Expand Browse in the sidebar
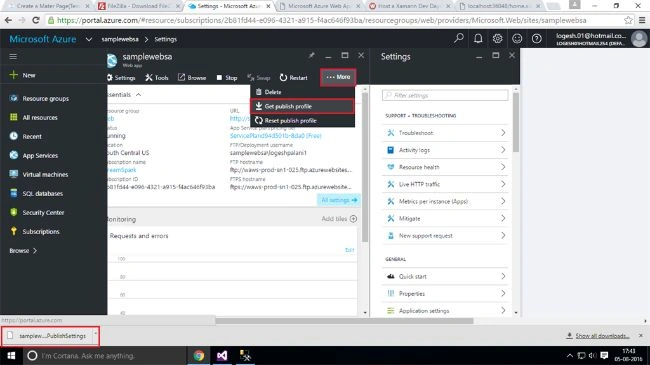 pyautogui.click(x=23, y=251)
